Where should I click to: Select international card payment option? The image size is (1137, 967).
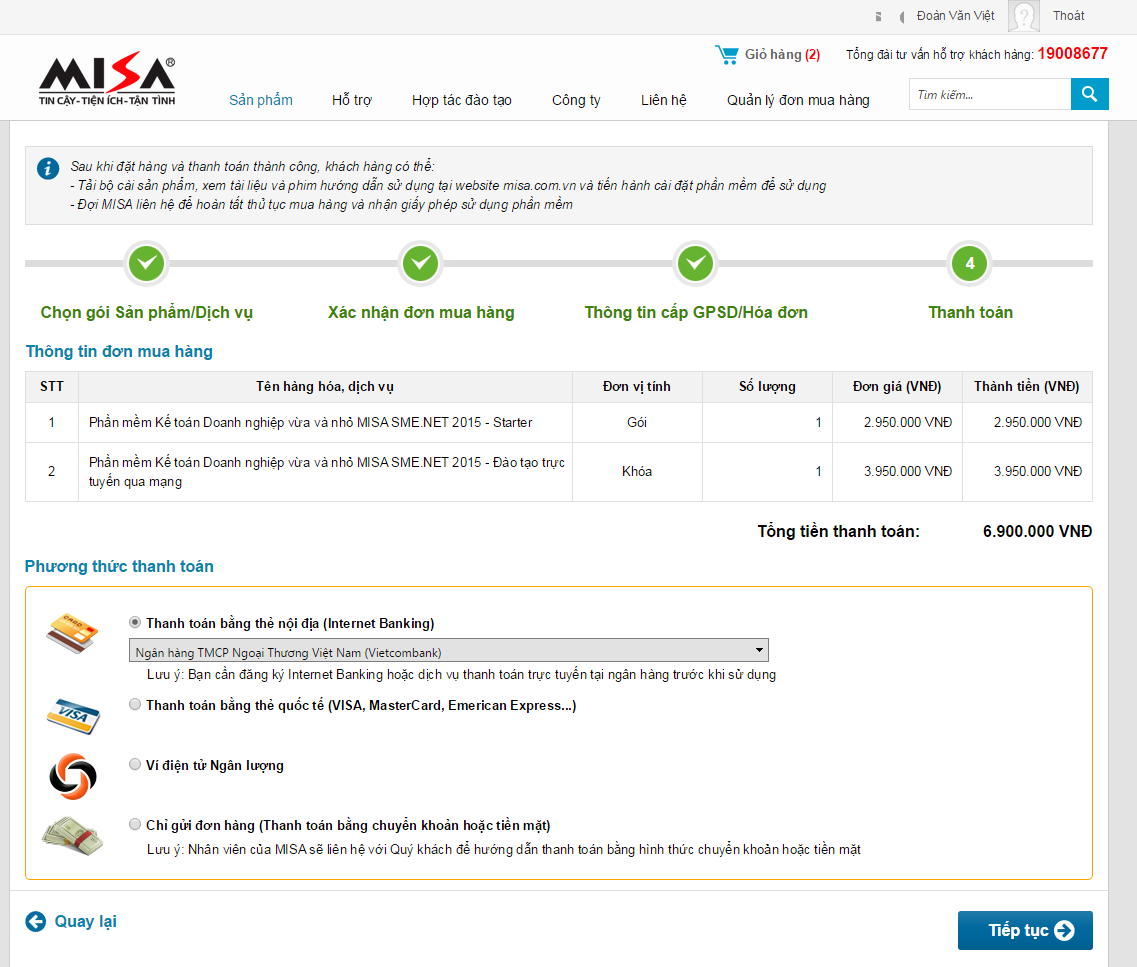pyautogui.click(x=135, y=705)
